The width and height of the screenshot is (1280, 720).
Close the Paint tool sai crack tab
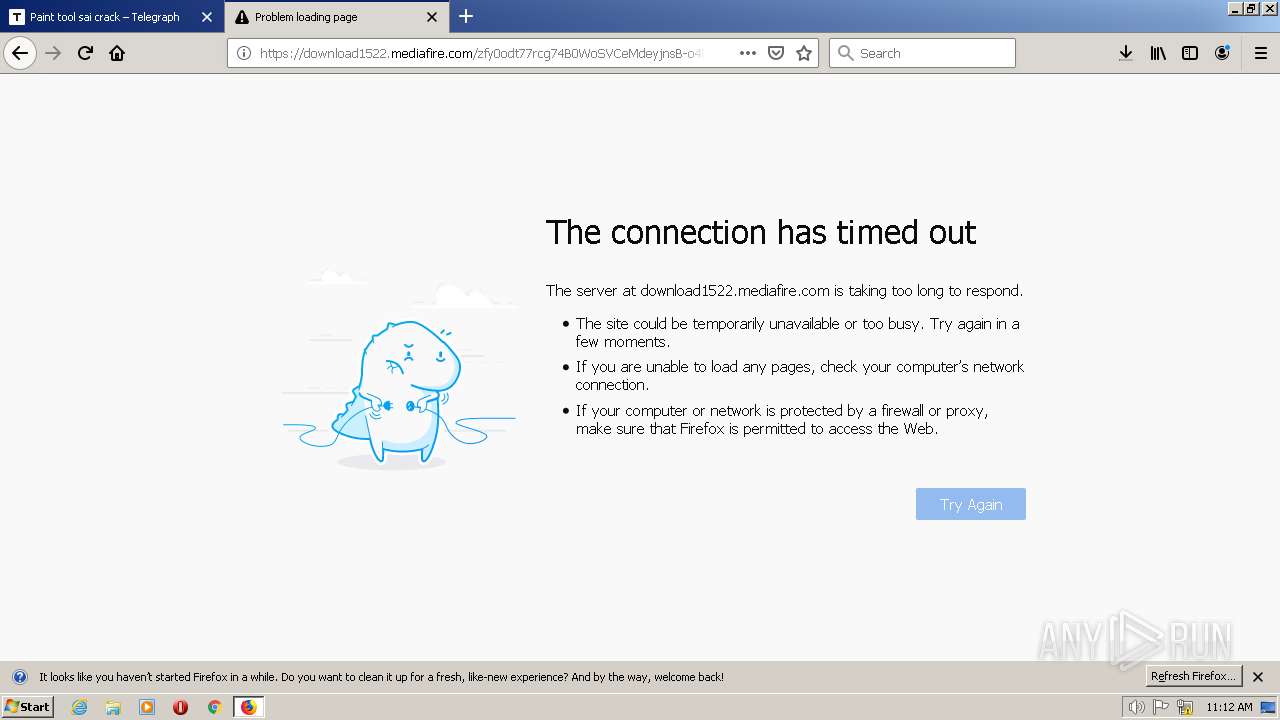pyautogui.click(x=207, y=17)
